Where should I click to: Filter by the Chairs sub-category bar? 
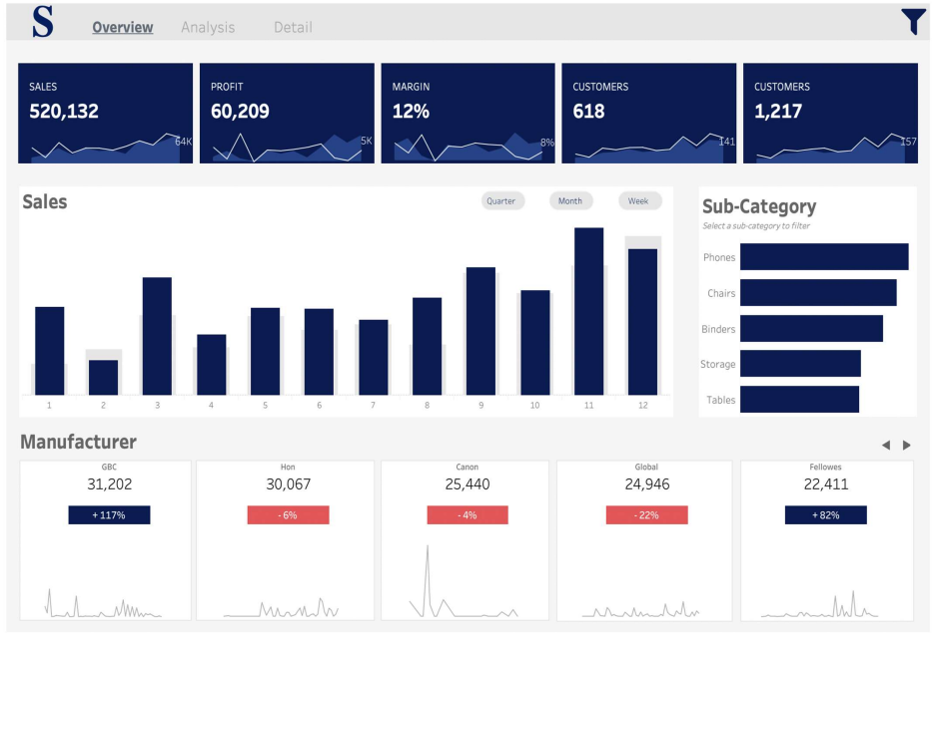[x=817, y=293]
